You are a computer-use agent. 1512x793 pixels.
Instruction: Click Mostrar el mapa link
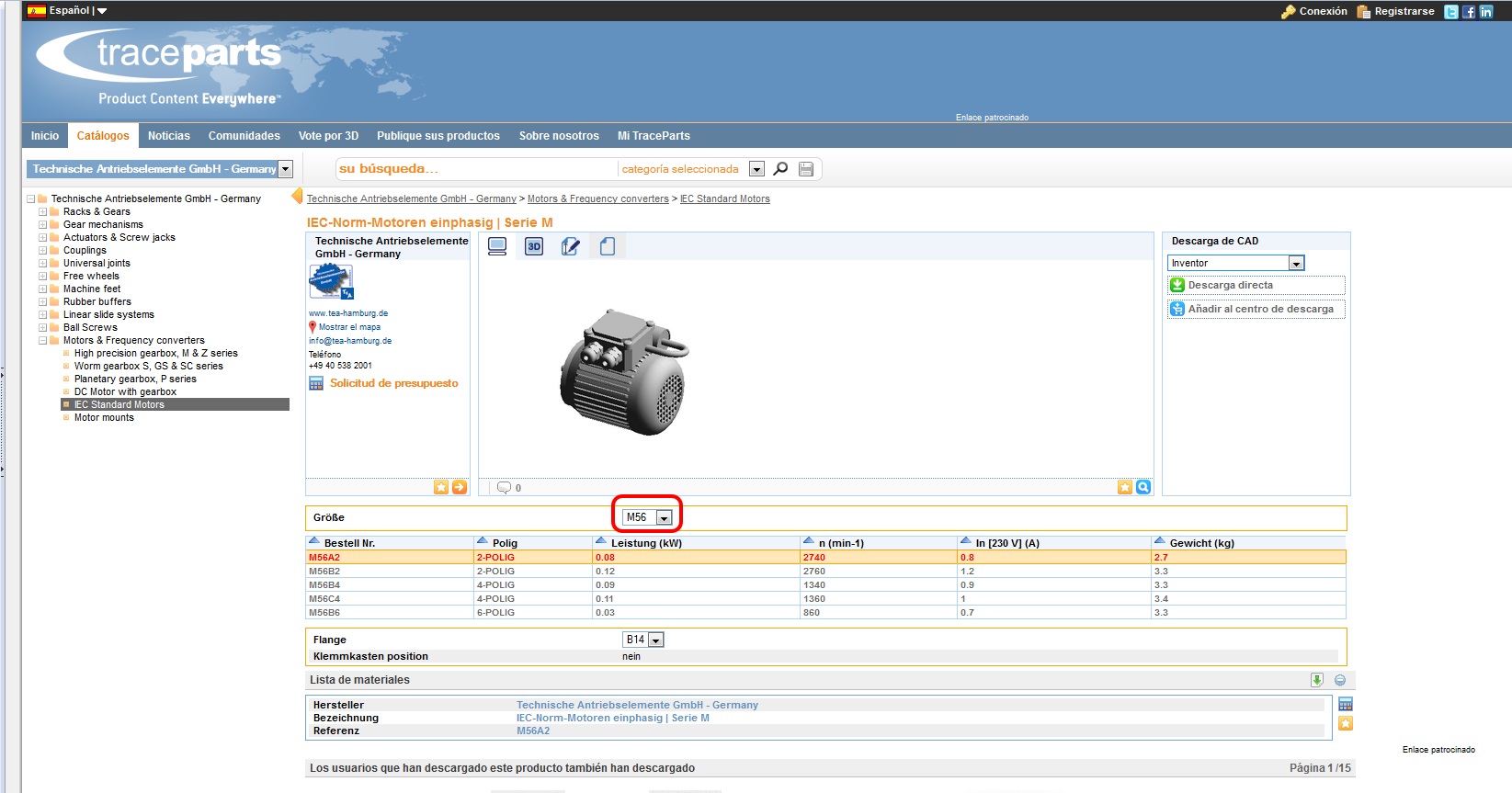click(x=349, y=327)
